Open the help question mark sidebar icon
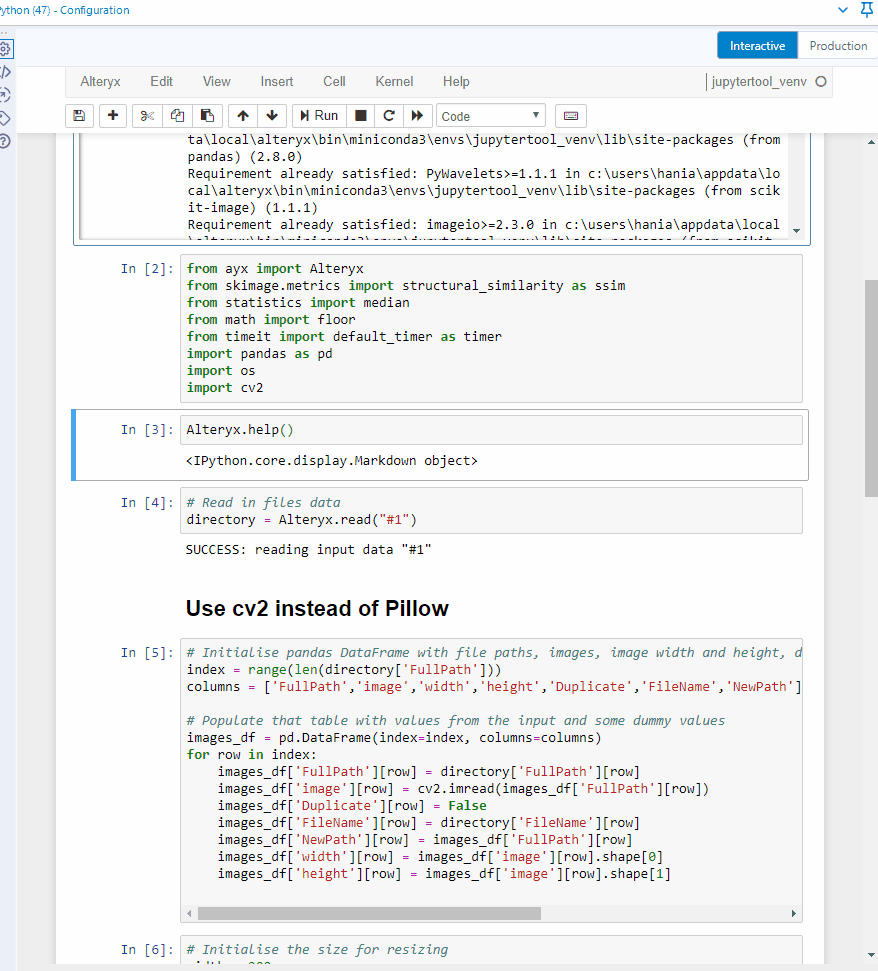The image size is (878, 971). (x=5, y=141)
